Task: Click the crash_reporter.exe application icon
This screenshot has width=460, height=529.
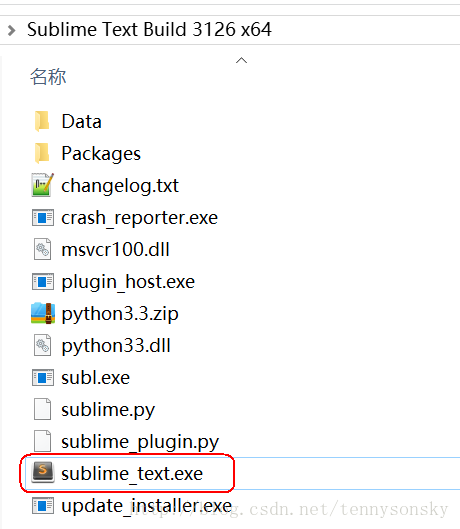Action: (x=43, y=217)
